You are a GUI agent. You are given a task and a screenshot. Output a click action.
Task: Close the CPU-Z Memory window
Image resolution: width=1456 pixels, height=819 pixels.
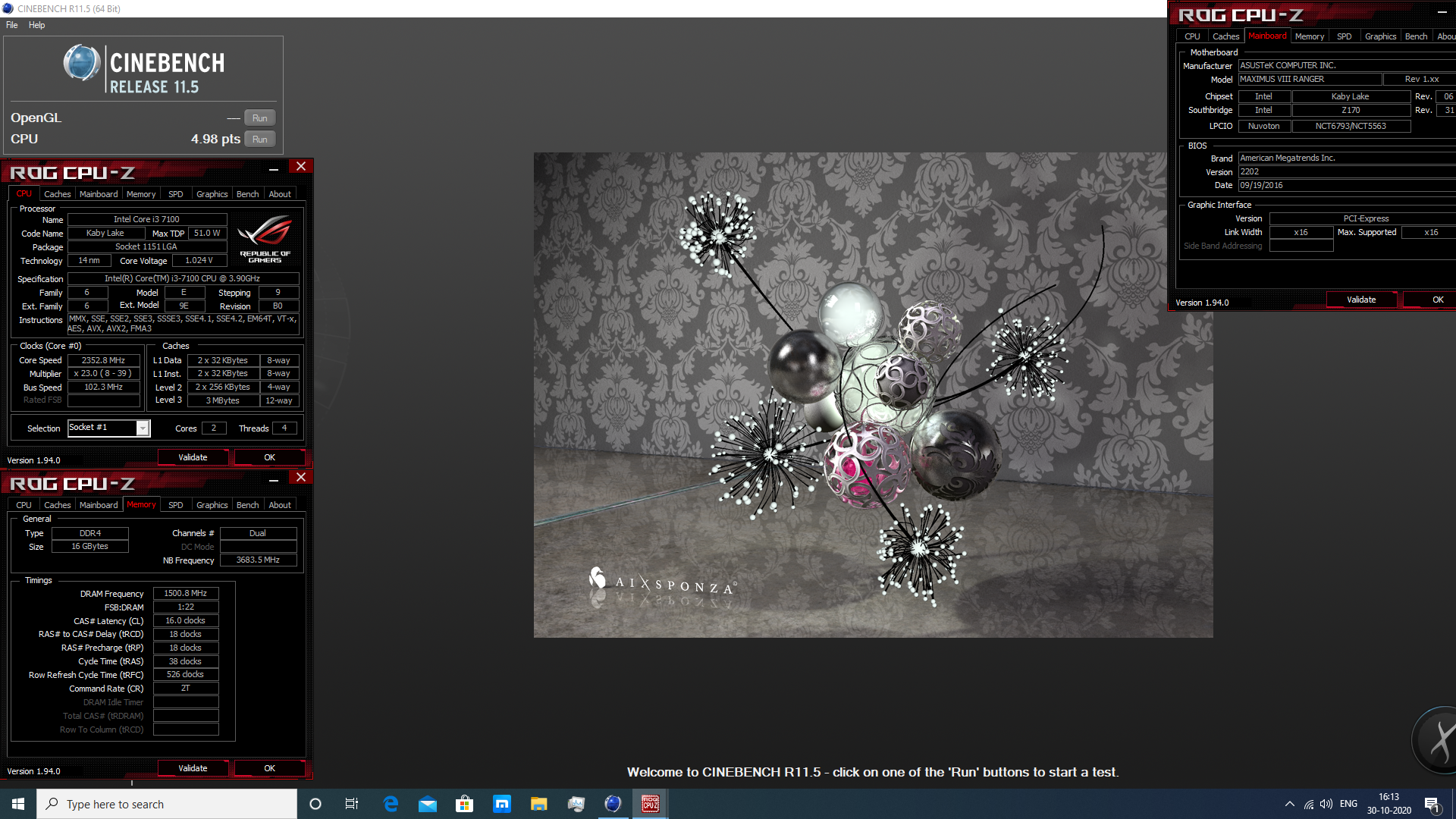tap(301, 478)
